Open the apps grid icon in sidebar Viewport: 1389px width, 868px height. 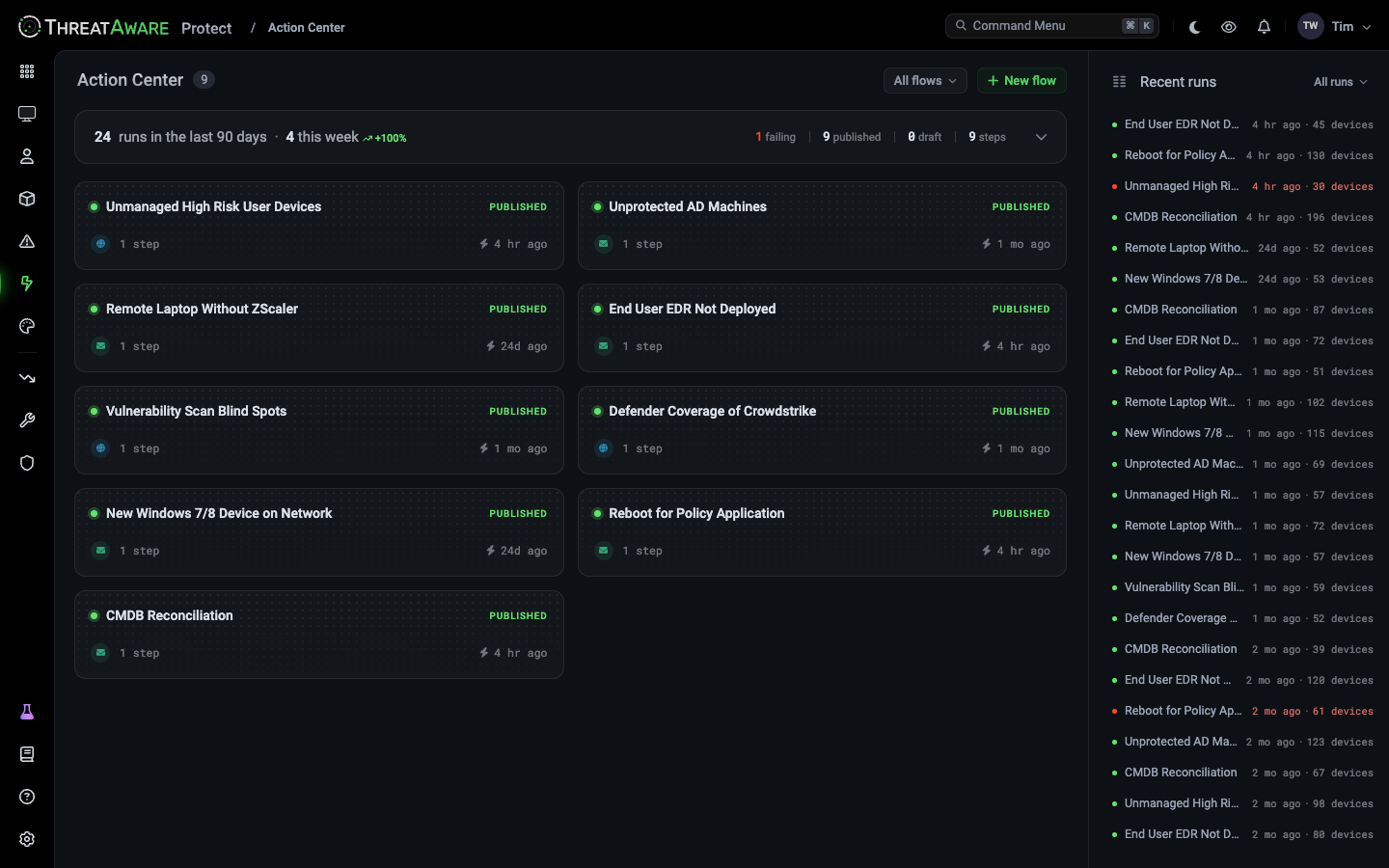27,71
